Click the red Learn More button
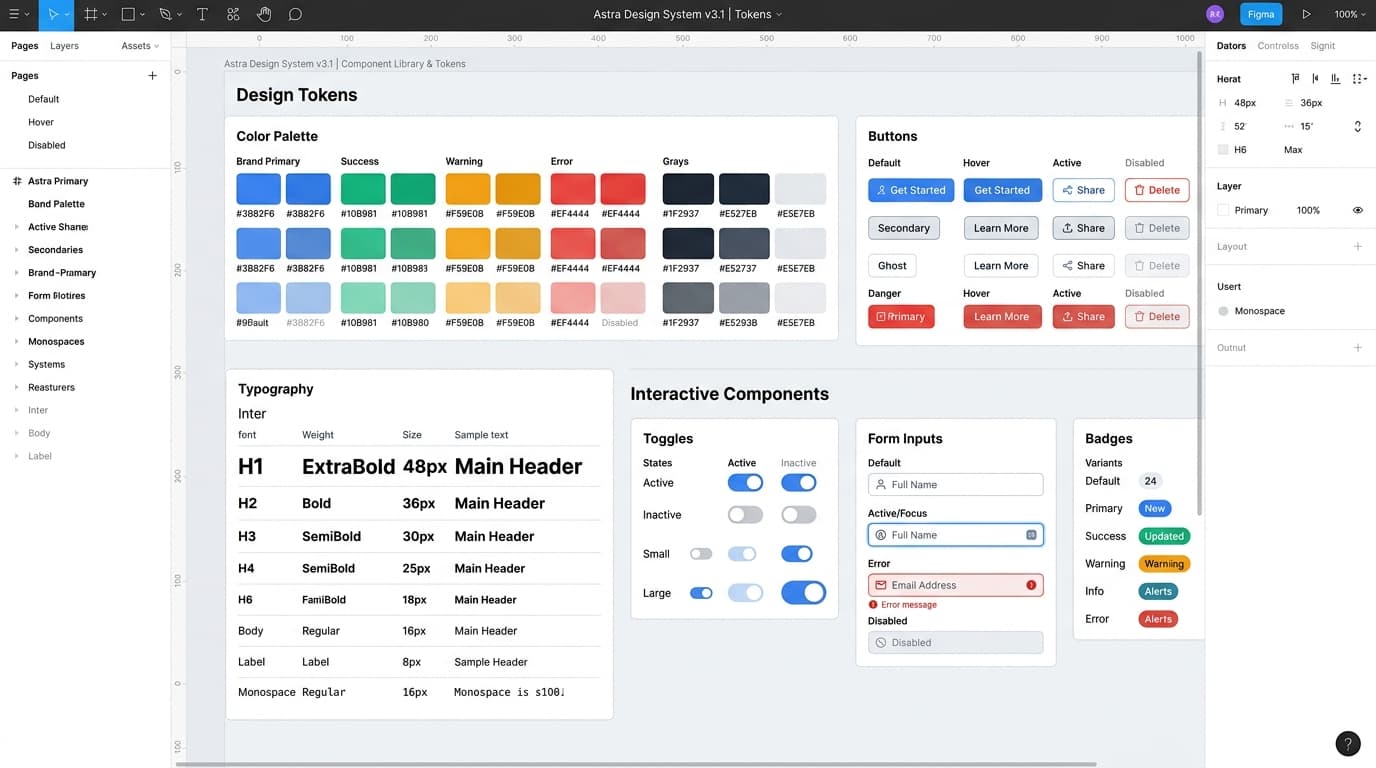 (x=1001, y=317)
